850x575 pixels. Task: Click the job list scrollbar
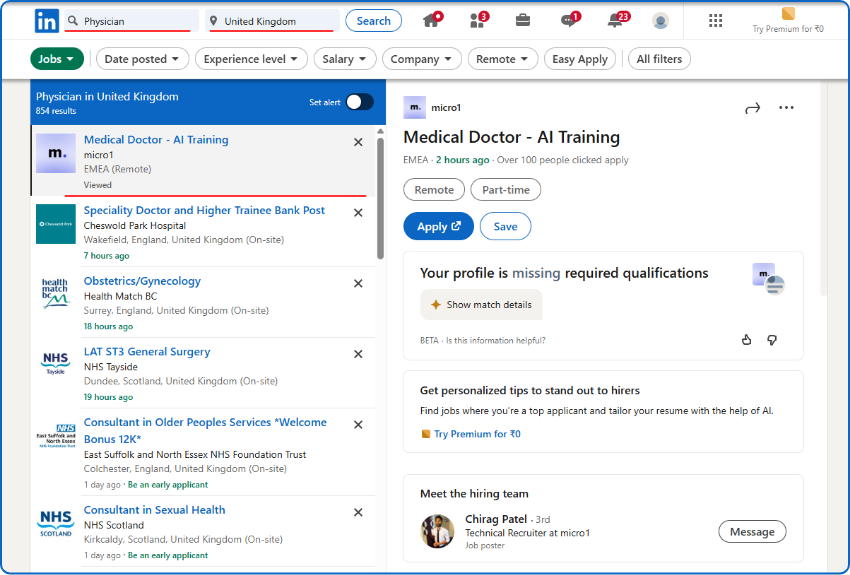[381, 198]
